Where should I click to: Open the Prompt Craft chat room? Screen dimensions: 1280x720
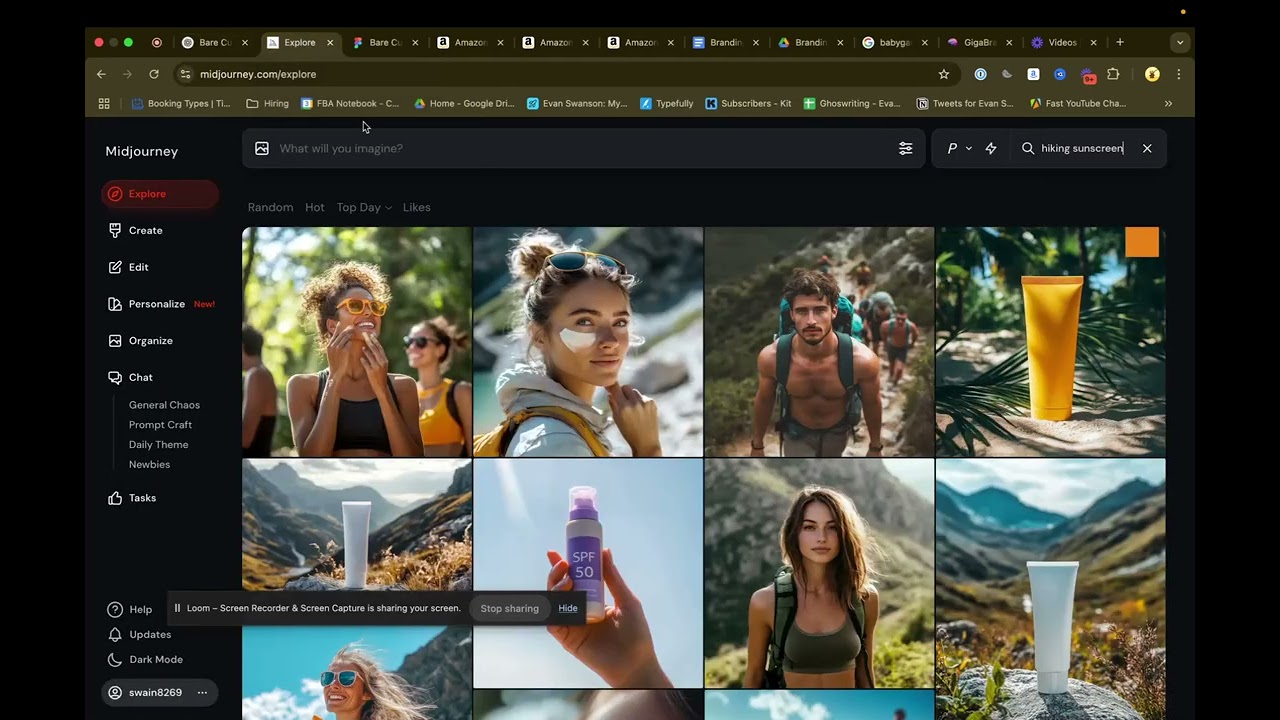pos(160,425)
